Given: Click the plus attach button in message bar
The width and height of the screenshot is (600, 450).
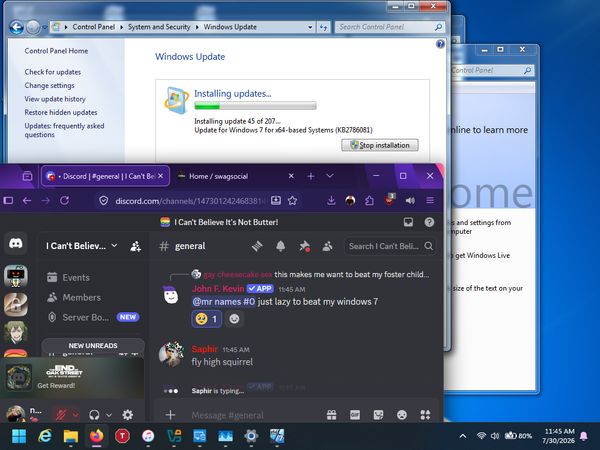Looking at the screenshot, I should coord(171,415).
